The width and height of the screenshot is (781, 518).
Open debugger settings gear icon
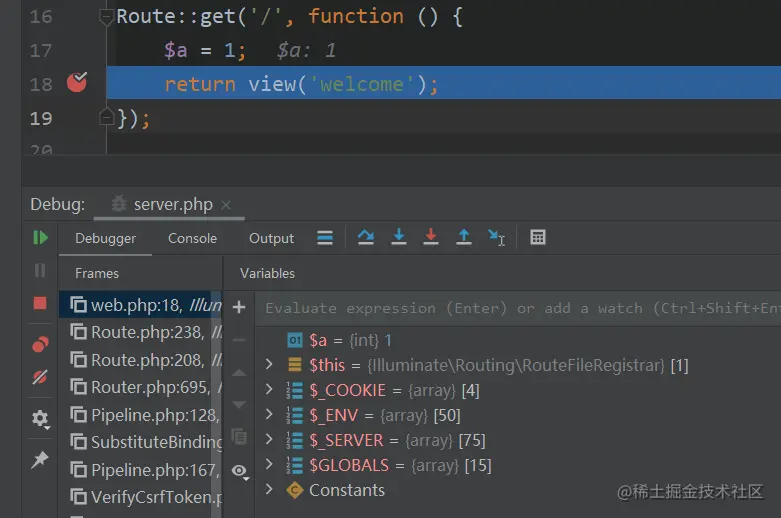pyautogui.click(x=40, y=418)
